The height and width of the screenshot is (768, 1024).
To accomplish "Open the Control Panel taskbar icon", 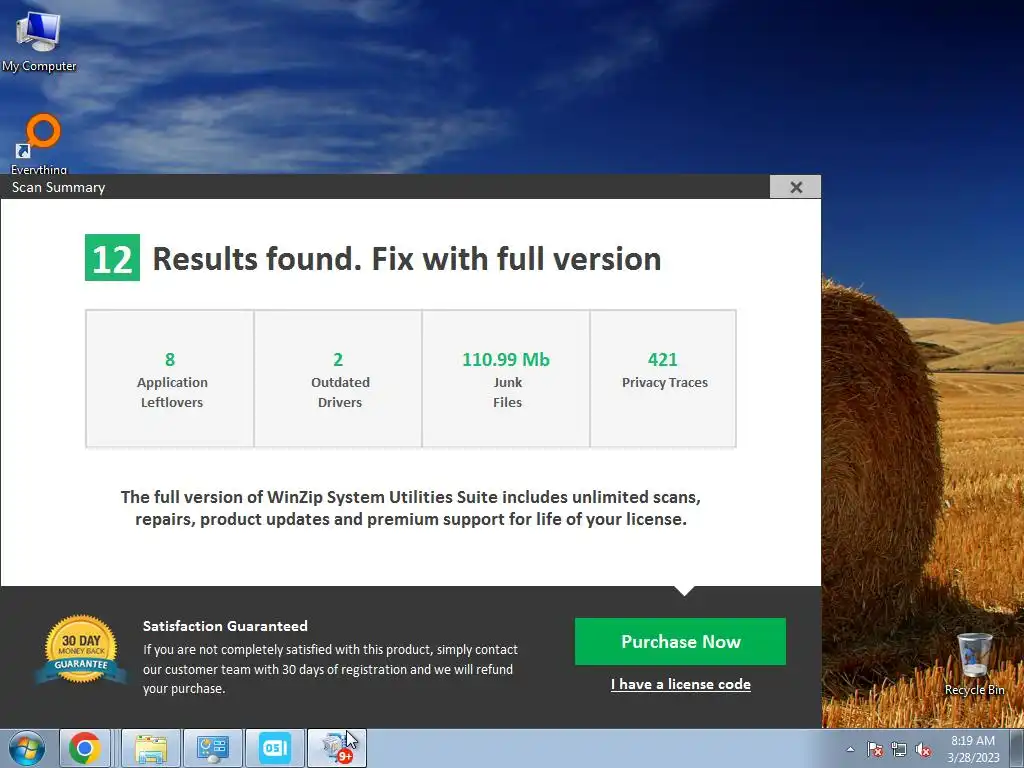I will pos(213,748).
